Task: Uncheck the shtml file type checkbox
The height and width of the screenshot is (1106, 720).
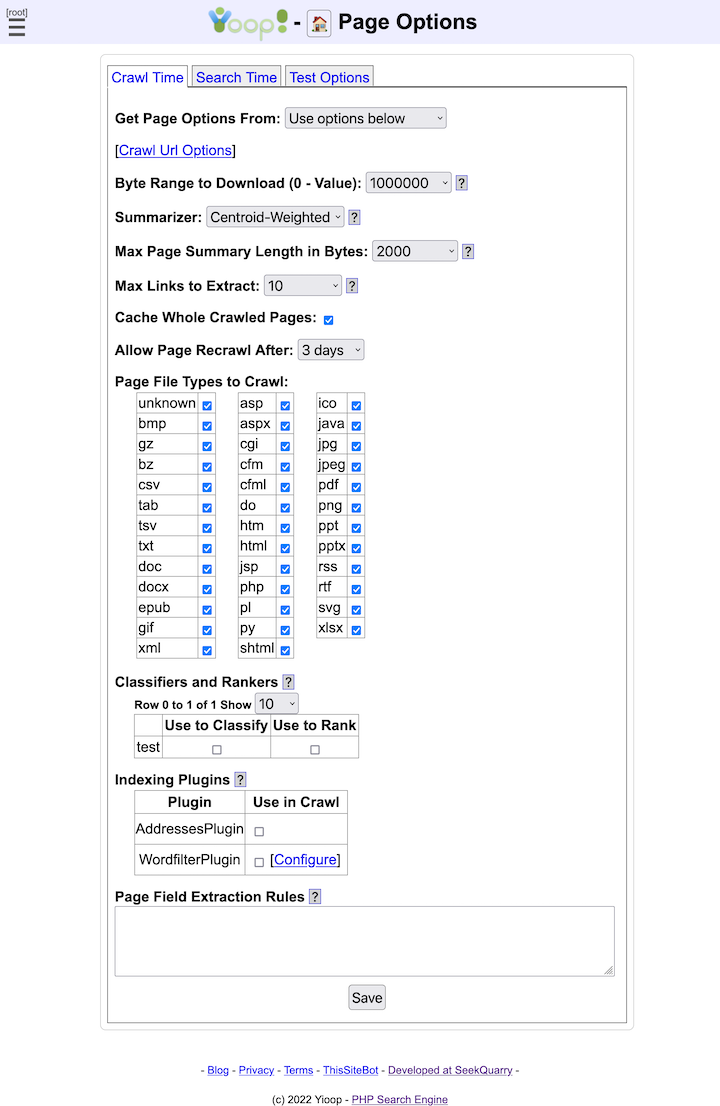Action: coord(286,650)
